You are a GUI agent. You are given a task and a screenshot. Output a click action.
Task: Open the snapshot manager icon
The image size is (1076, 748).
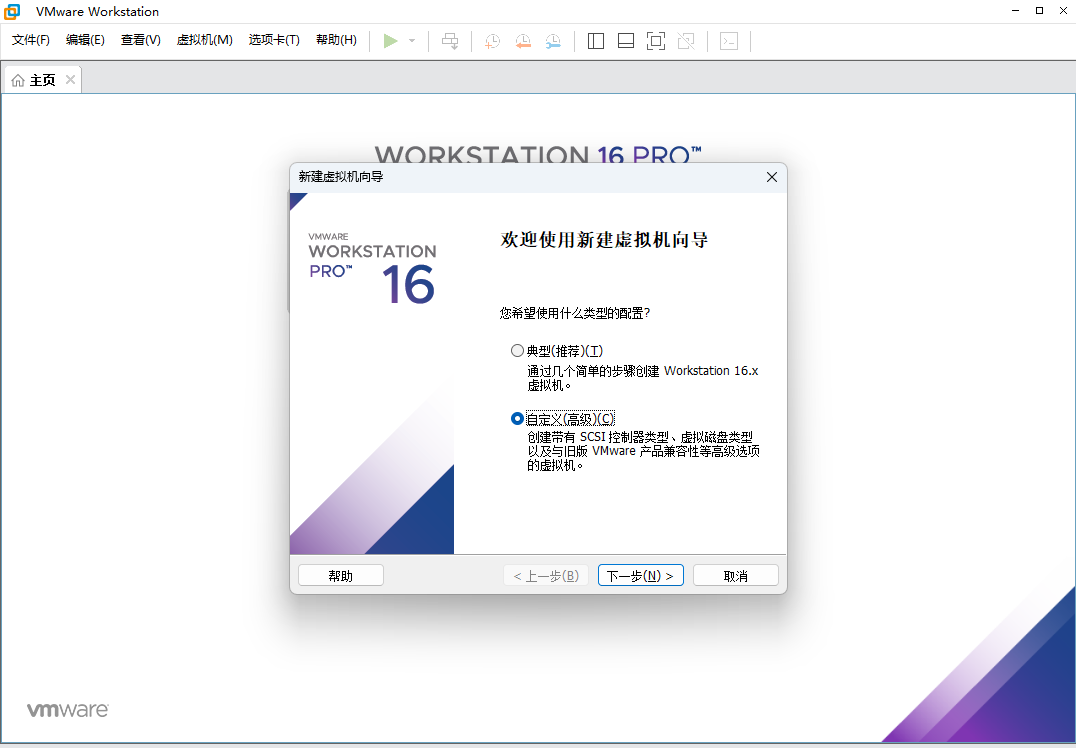(x=553, y=41)
